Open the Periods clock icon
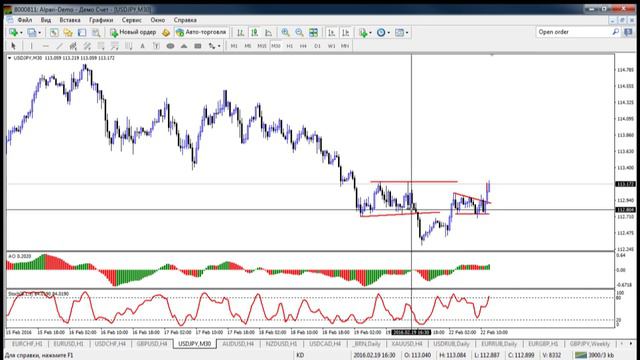The height and width of the screenshot is (360, 640). point(380,33)
